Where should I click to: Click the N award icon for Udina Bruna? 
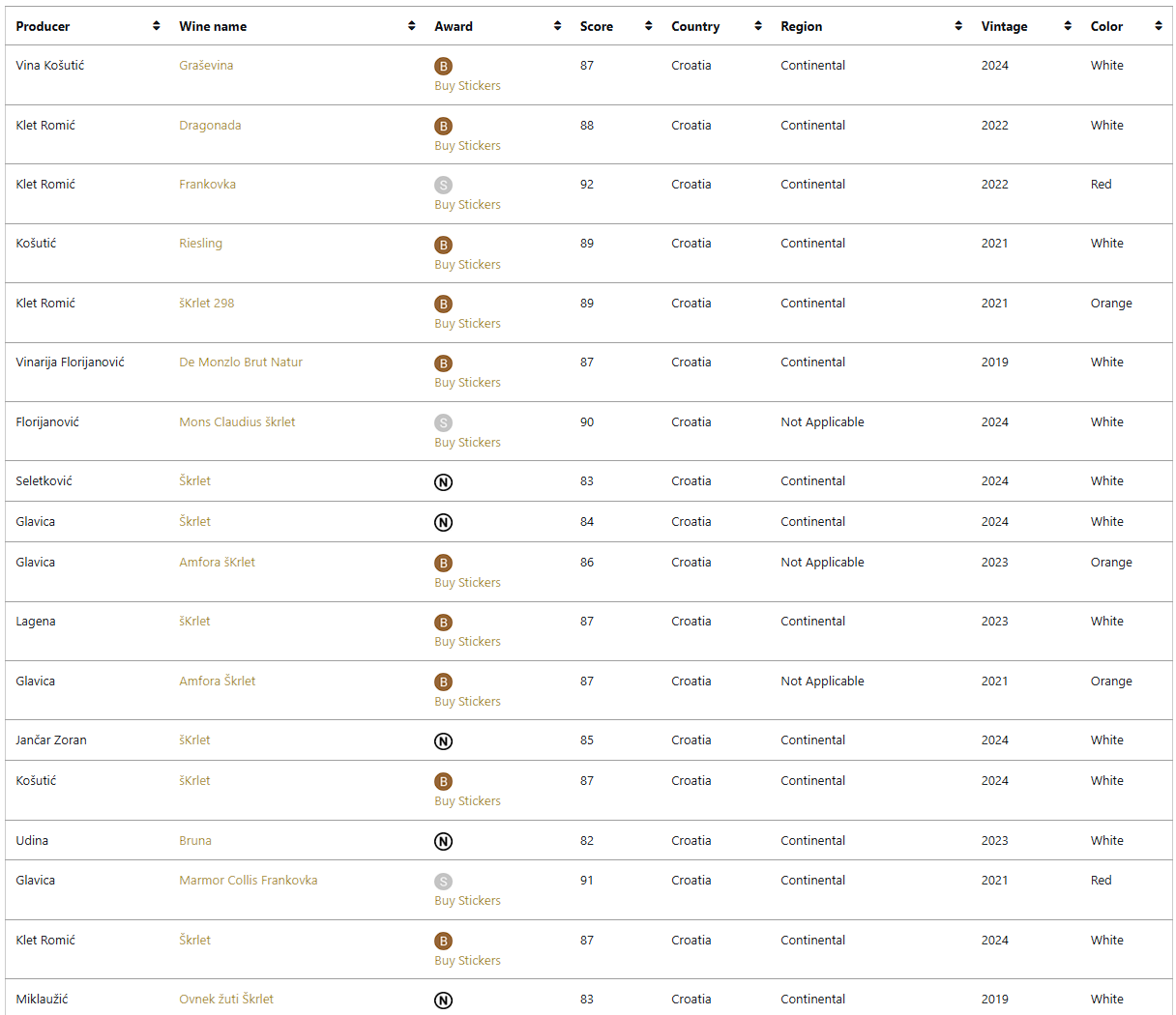point(443,842)
